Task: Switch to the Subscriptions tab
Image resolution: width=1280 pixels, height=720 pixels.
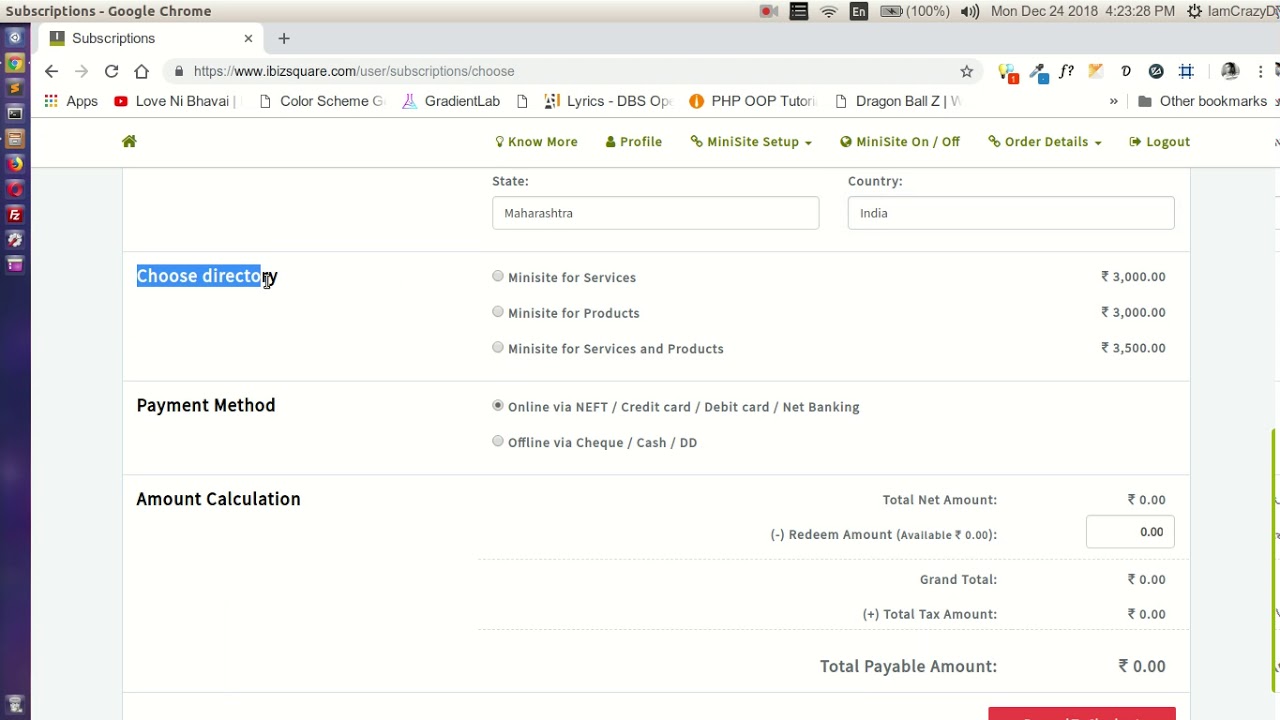Action: click(150, 38)
